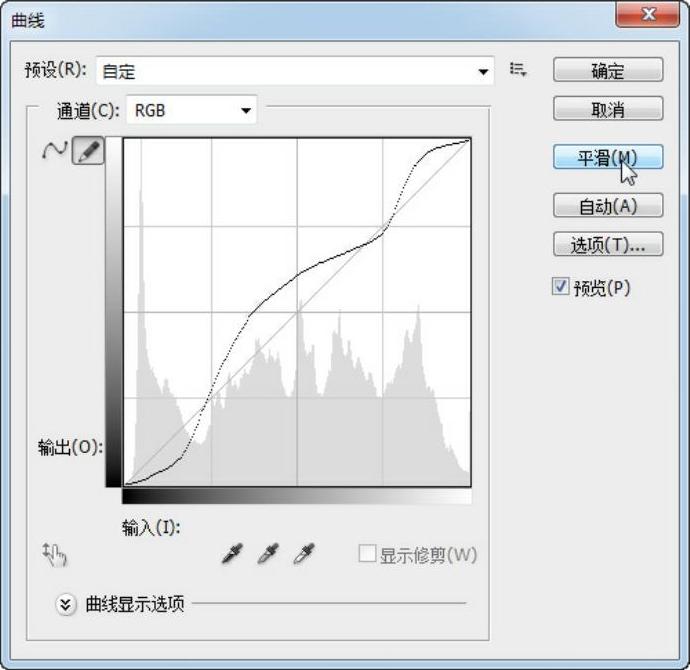This screenshot has width=690, height=670.
Task: Pick the gray point eyedropper
Action: point(267,554)
